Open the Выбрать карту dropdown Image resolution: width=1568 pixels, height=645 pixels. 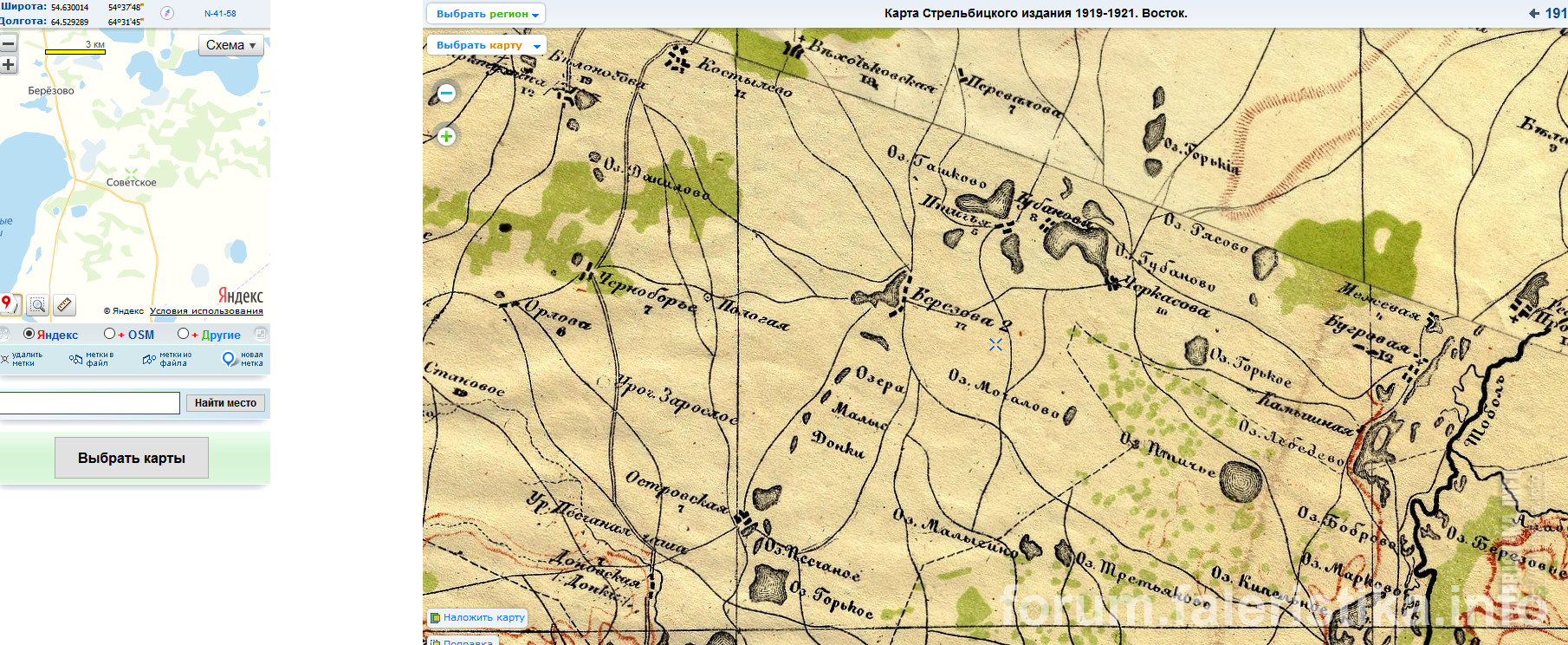(486, 45)
